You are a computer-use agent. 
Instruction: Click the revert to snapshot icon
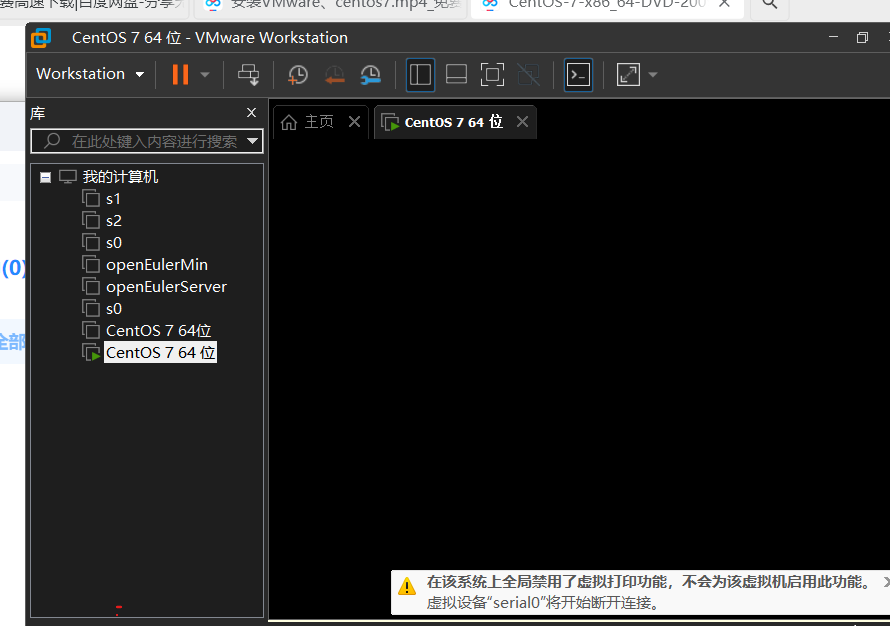334,74
